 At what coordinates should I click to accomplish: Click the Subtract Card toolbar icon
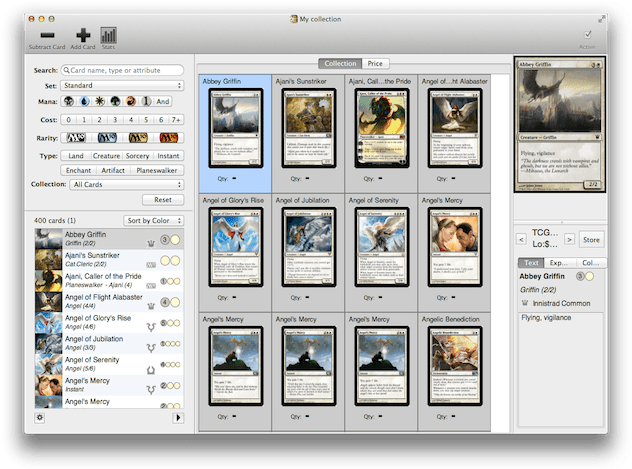point(47,35)
